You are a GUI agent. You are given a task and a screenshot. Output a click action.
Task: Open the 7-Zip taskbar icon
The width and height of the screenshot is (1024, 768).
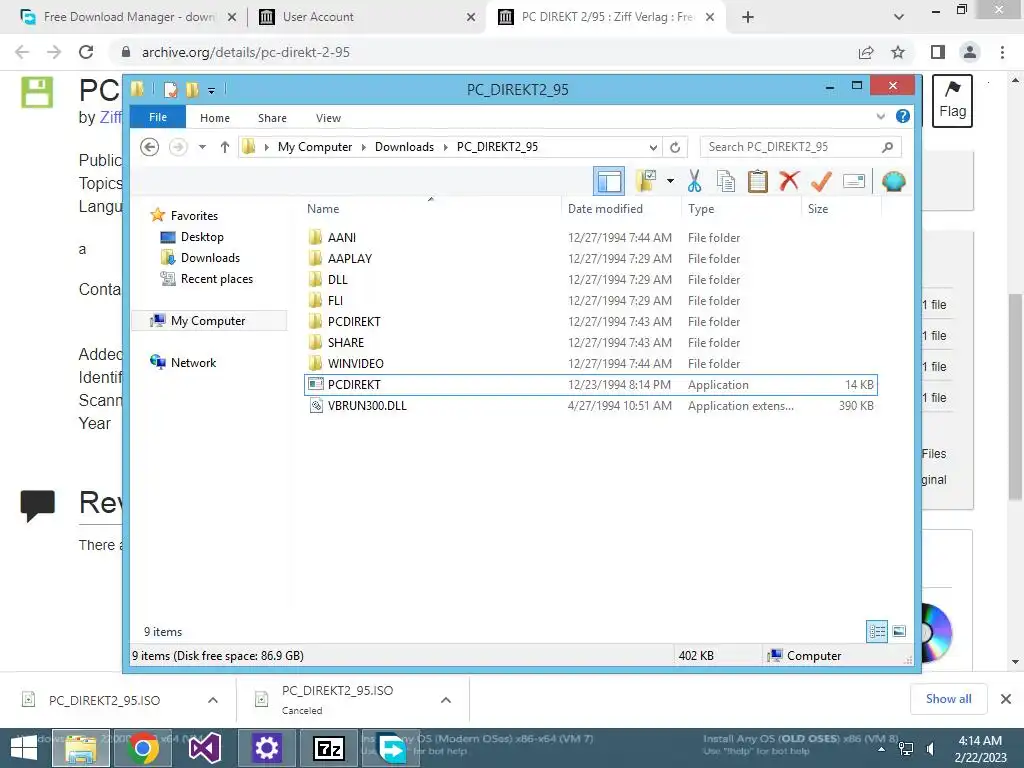click(x=329, y=748)
